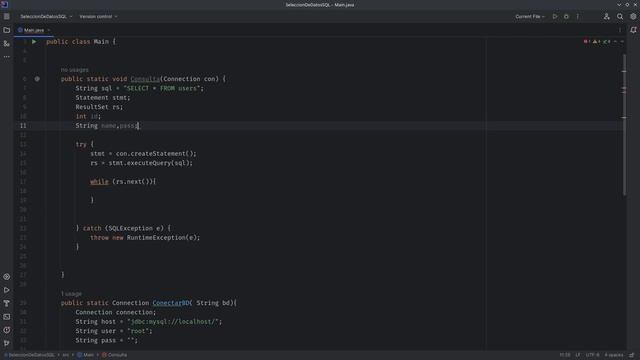Open the Notifications bell

(x=633, y=30)
